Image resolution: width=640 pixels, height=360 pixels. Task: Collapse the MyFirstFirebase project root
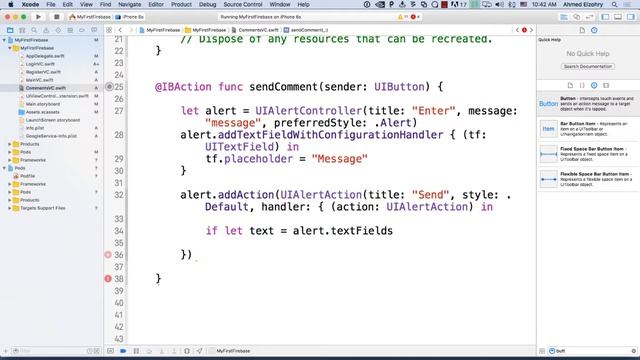tap(4, 40)
